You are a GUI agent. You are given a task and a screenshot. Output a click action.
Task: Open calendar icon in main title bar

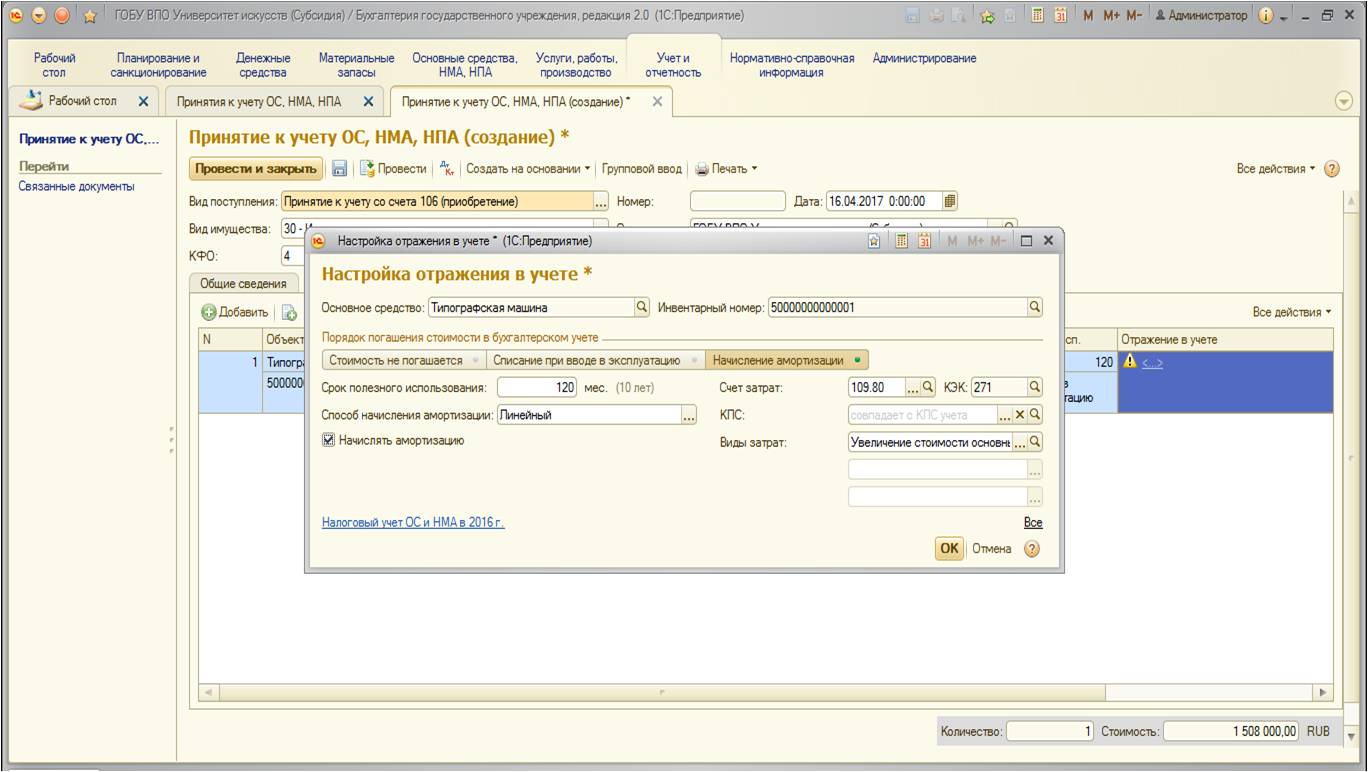point(1060,16)
